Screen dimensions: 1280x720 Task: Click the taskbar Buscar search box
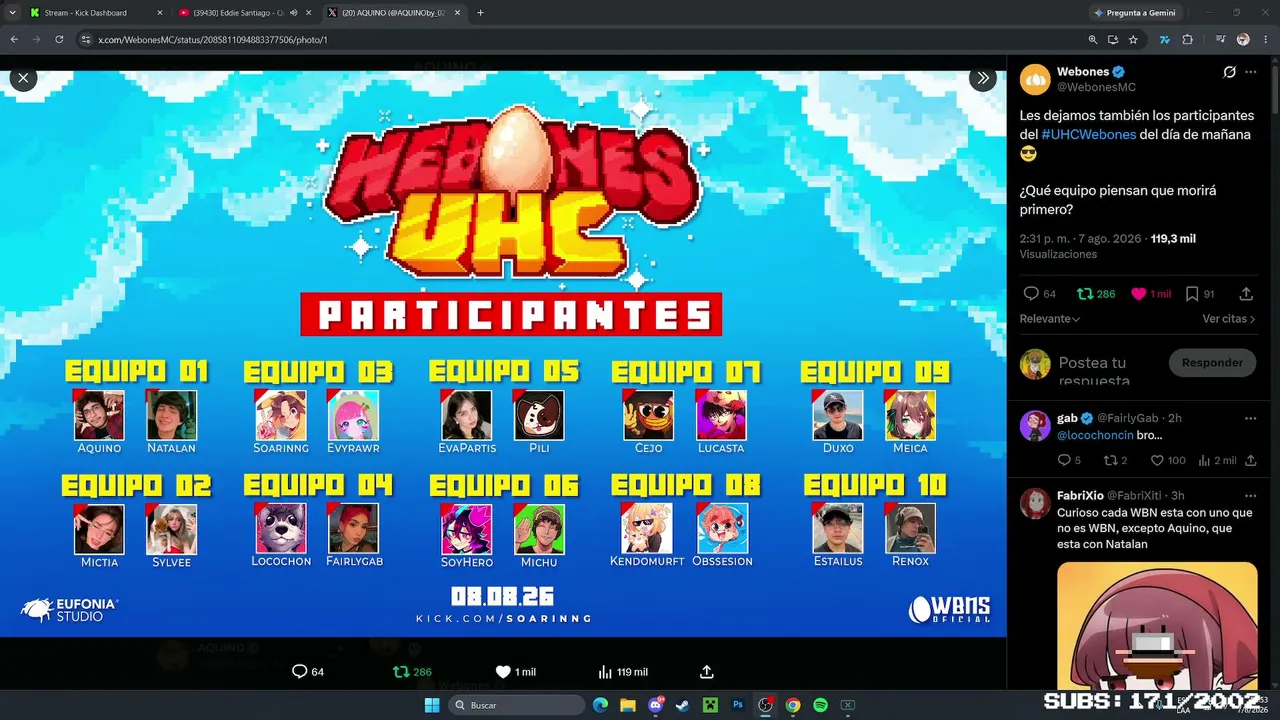(x=516, y=705)
